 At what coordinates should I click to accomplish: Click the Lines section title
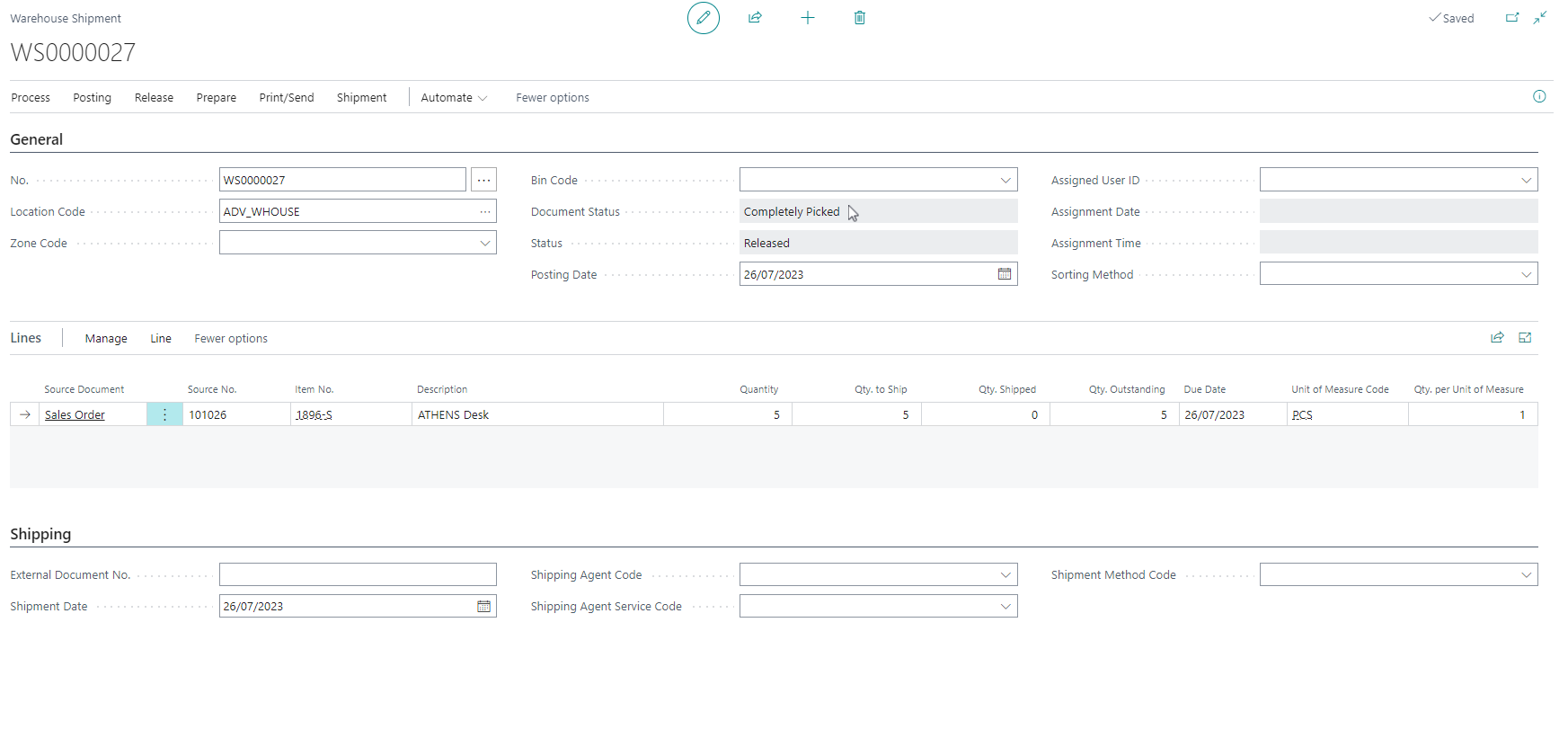pyautogui.click(x=26, y=338)
